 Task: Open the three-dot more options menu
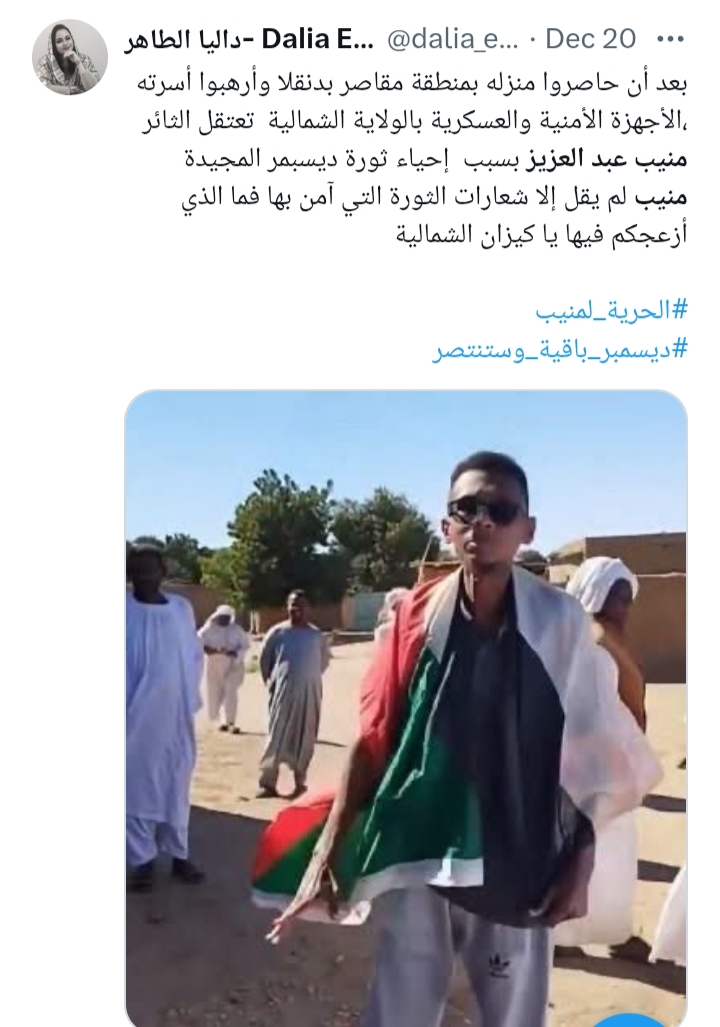[x=670, y=39]
